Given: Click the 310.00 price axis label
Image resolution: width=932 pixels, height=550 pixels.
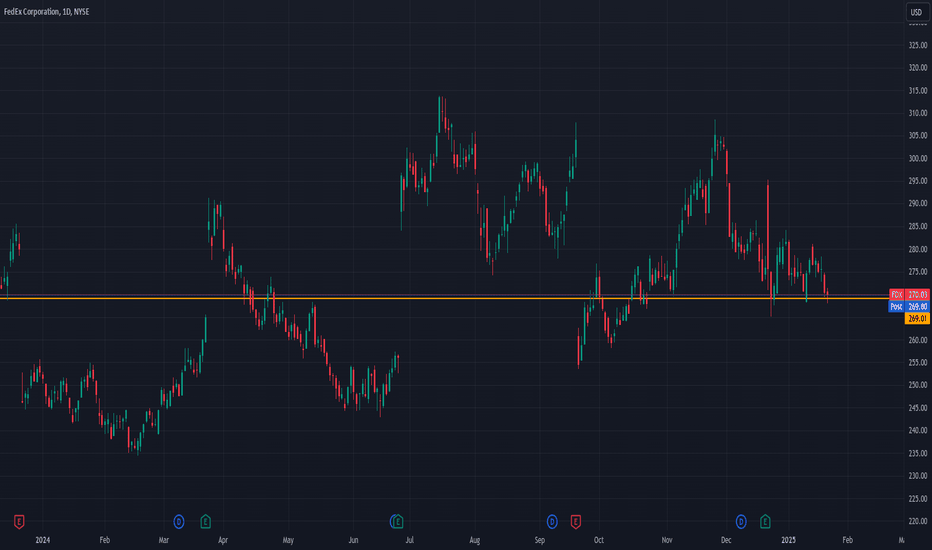Looking at the screenshot, I should 918,113.
